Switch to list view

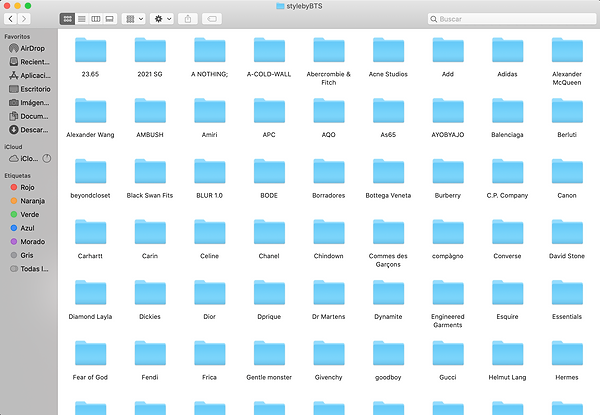82,19
